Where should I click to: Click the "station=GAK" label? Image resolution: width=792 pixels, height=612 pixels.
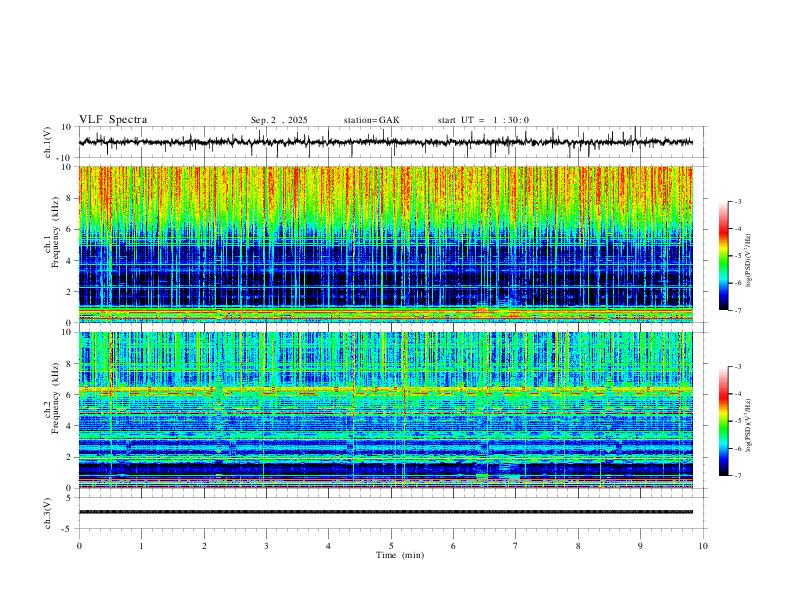pos(371,120)
